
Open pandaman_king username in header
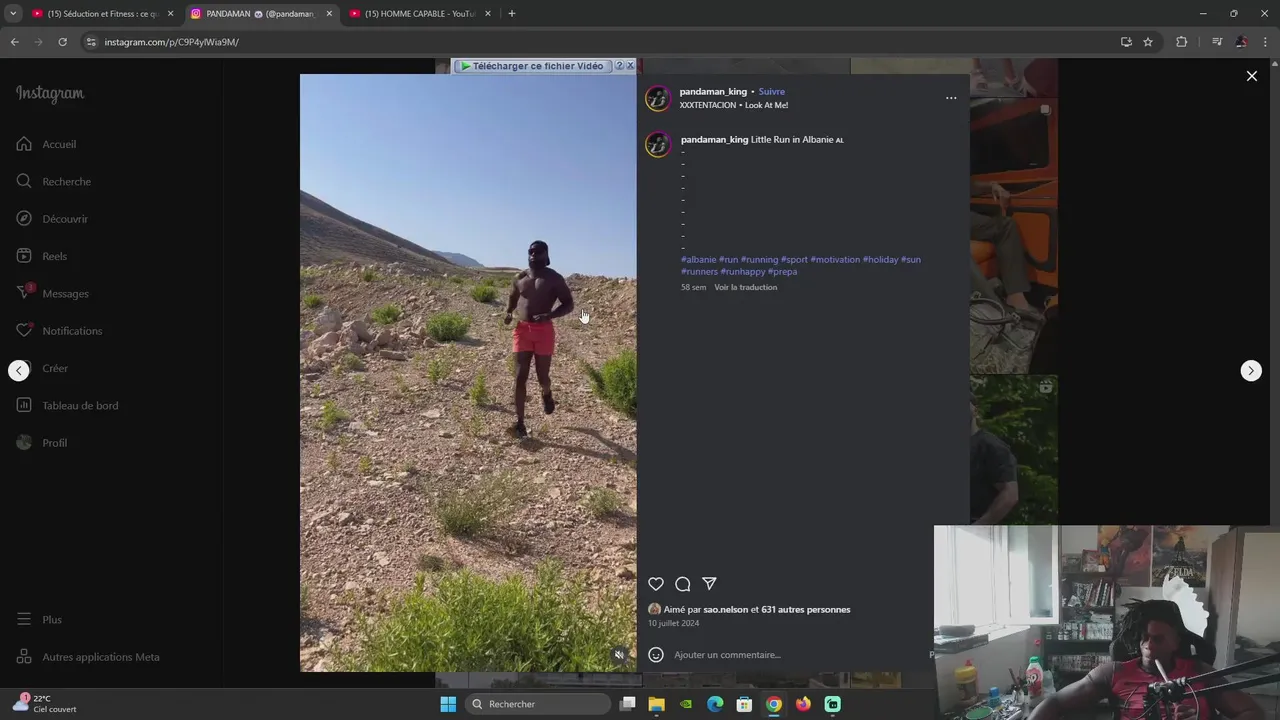click(x=713, y=92)
